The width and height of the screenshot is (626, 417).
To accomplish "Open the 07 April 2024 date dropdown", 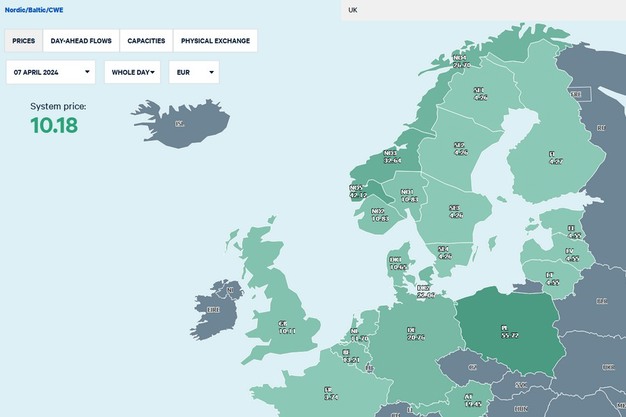I will click(51, 72).
